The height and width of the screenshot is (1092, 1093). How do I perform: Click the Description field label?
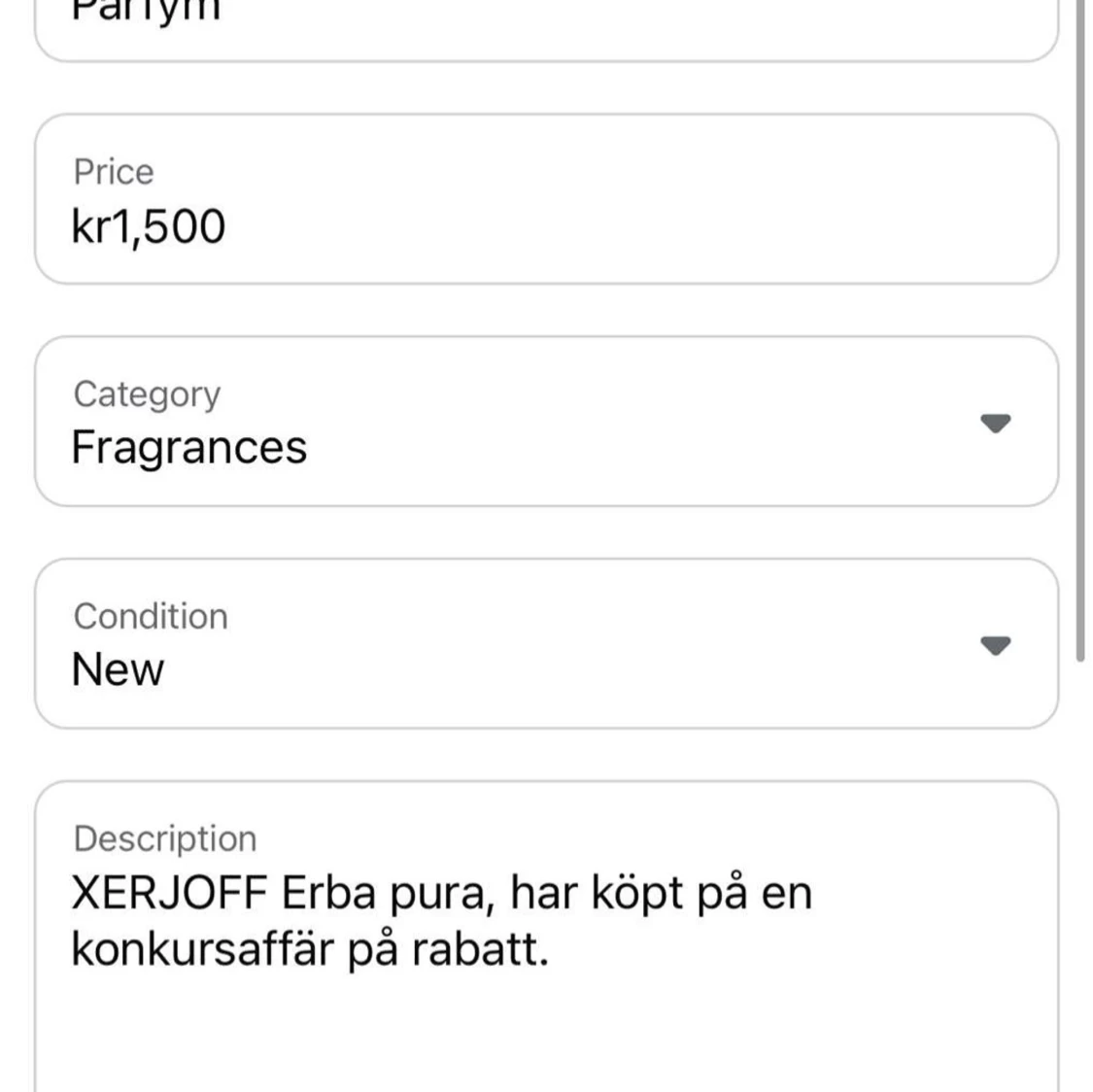[x=165, y=838]
